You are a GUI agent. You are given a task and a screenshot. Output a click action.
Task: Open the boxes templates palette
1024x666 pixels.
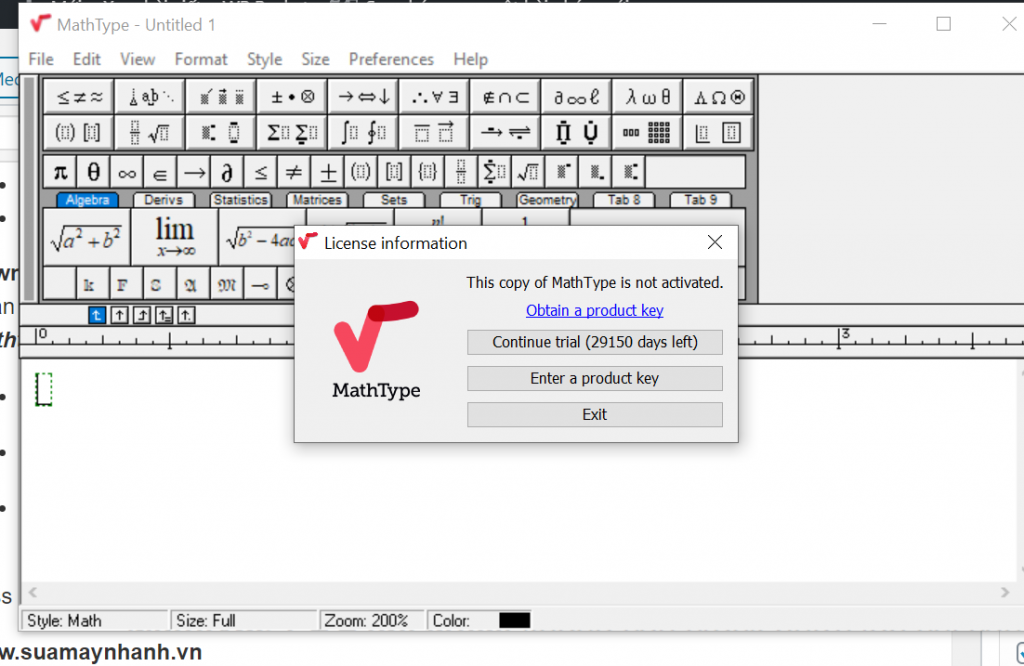[x=719, y=133]
